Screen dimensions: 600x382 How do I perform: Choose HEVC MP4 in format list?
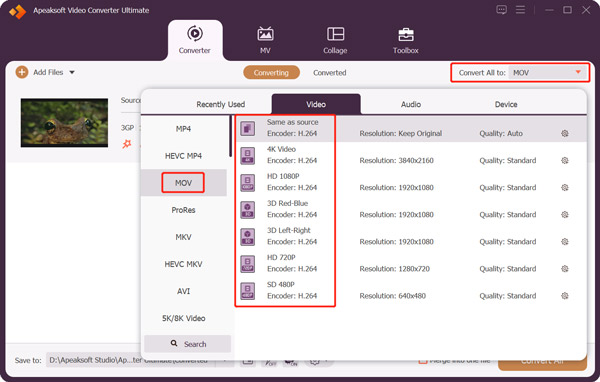tap(183, 156)
